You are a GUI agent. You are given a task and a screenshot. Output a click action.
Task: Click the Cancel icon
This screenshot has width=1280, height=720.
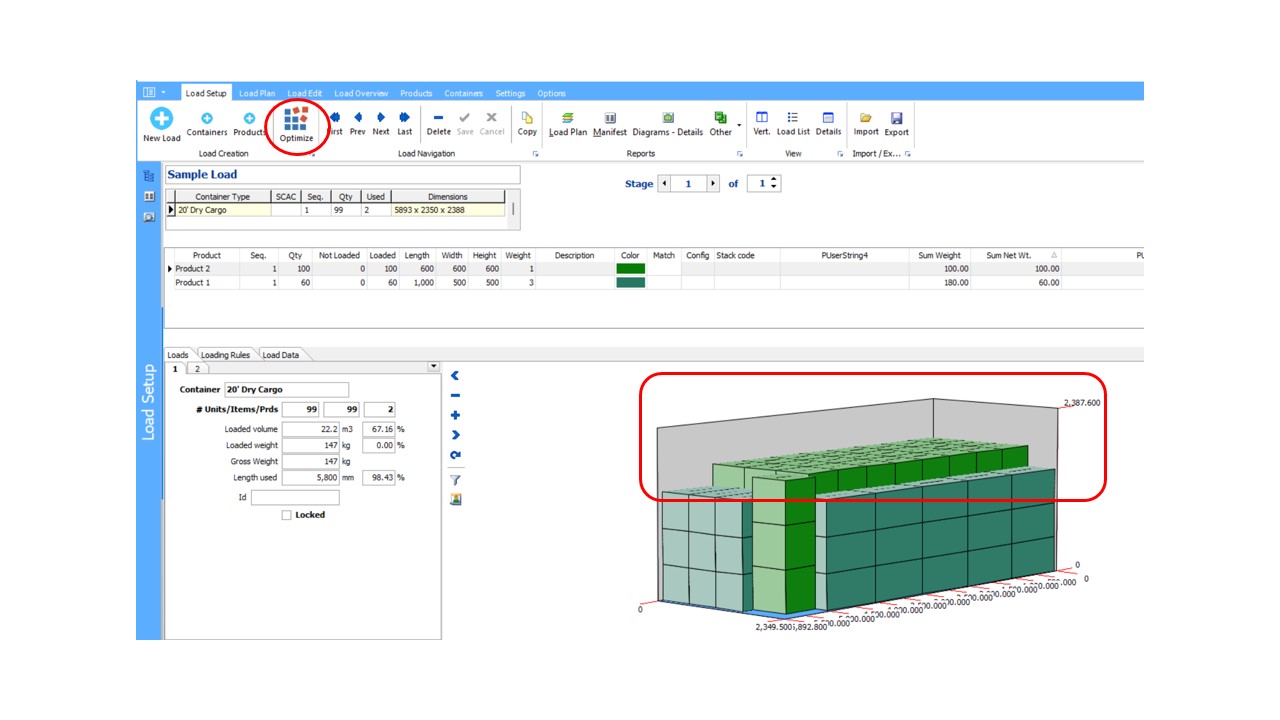click(x=491, y=117)
